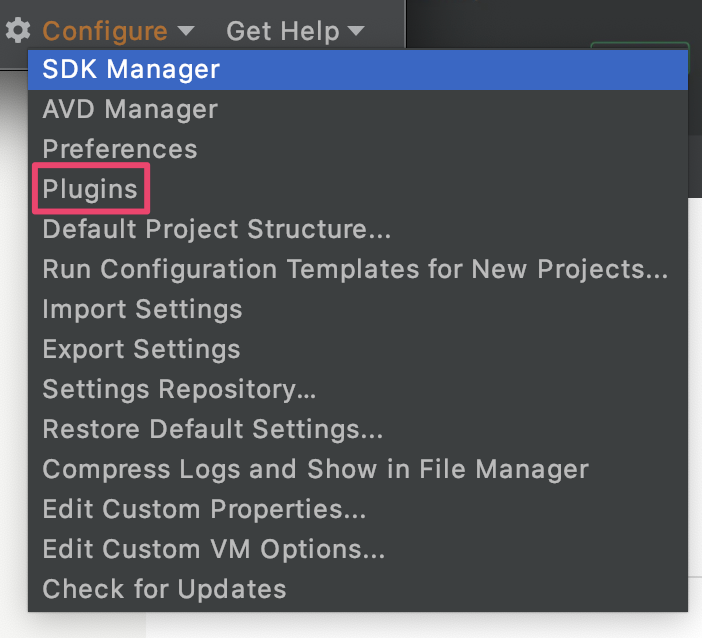This screenshot has width=702, height=638.
Task: Open Edit Custom VM Options...
Action: (358, 549)
